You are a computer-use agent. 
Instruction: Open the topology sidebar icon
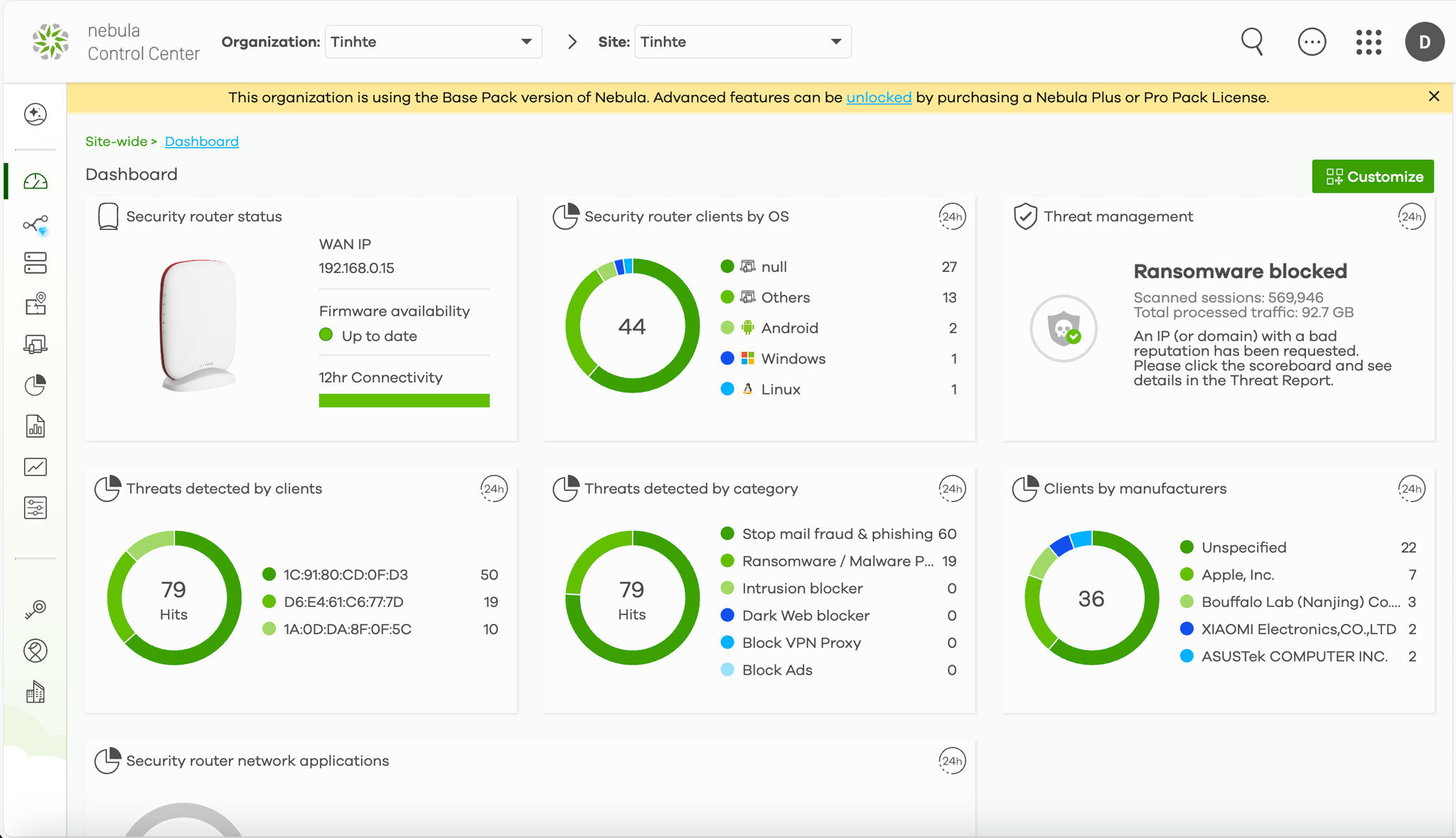tap(36, 225)
